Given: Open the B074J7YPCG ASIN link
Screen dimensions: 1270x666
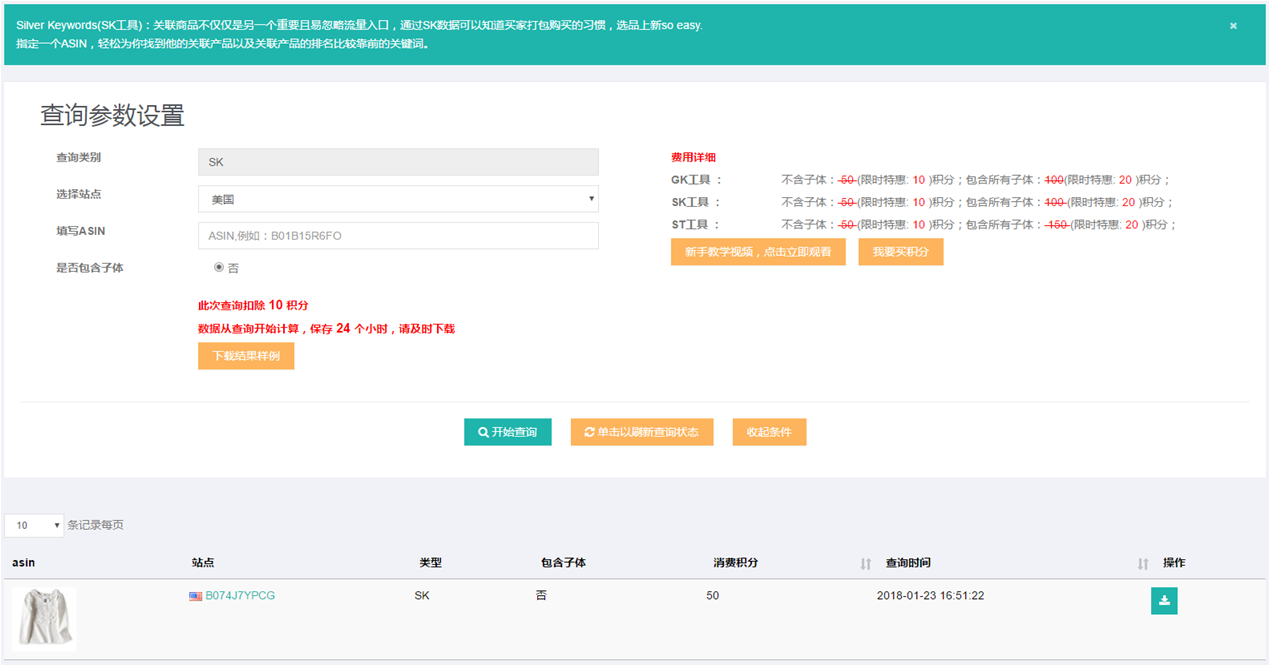Looking at the screenshot, I should point(240,596).
